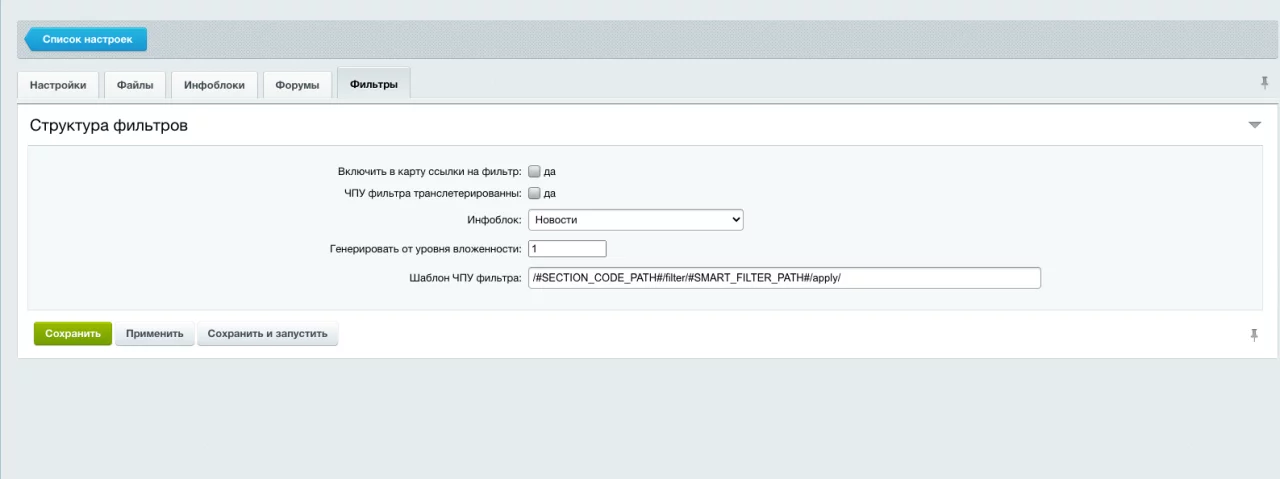Enable Включить в карту ссылки на фильтр checkbox

point(534,171)
